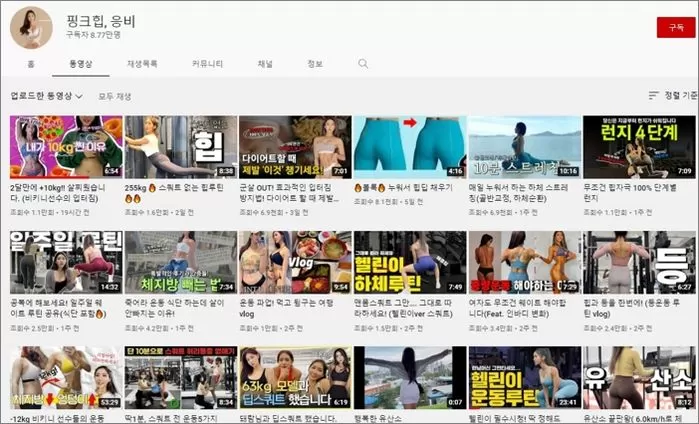699x424 pixels.
Task: Play the 10분 스트레칭 thumbnail 10:16
Action: coord(525,147)
